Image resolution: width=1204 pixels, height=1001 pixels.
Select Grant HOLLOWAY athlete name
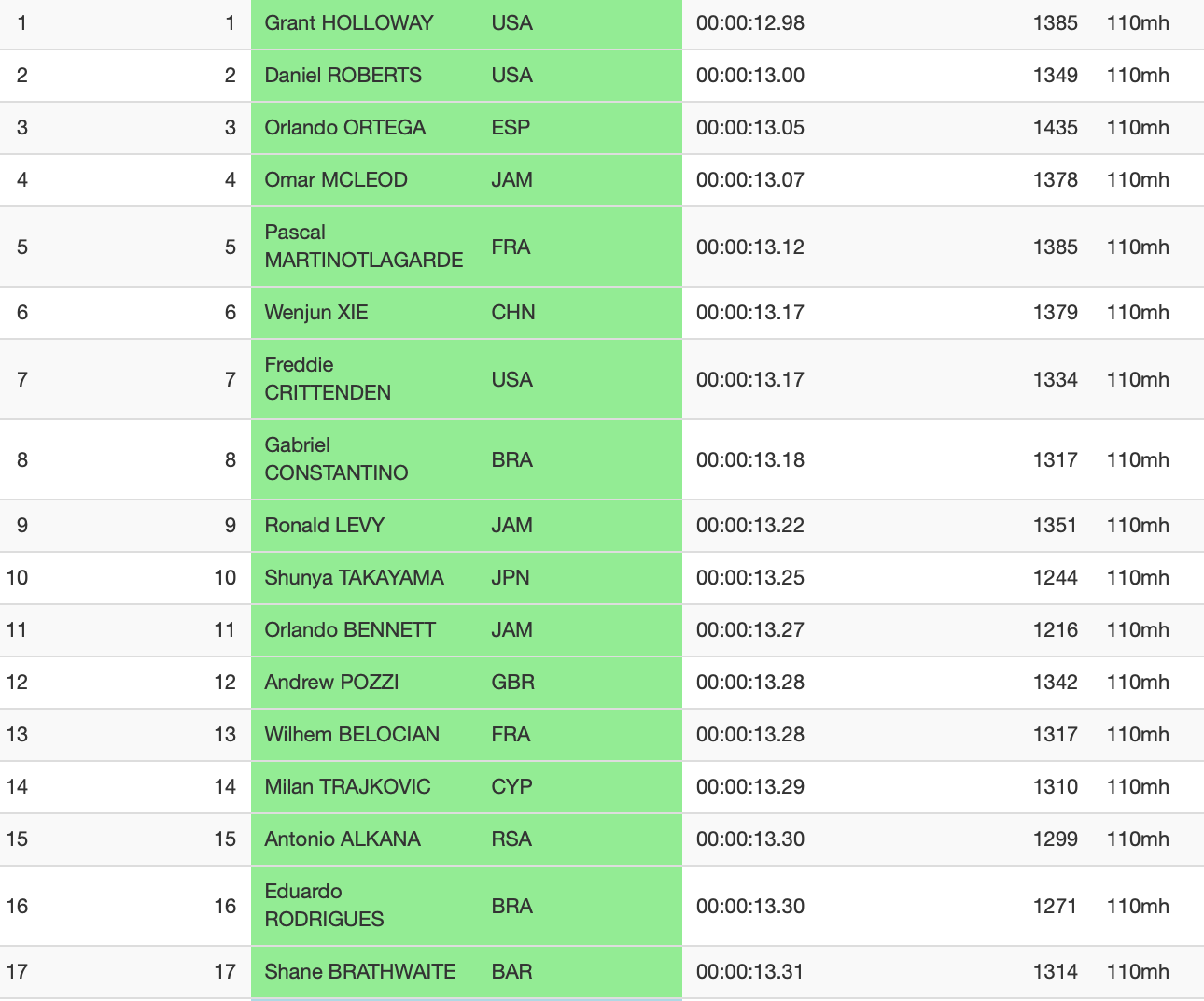point(349,23)
